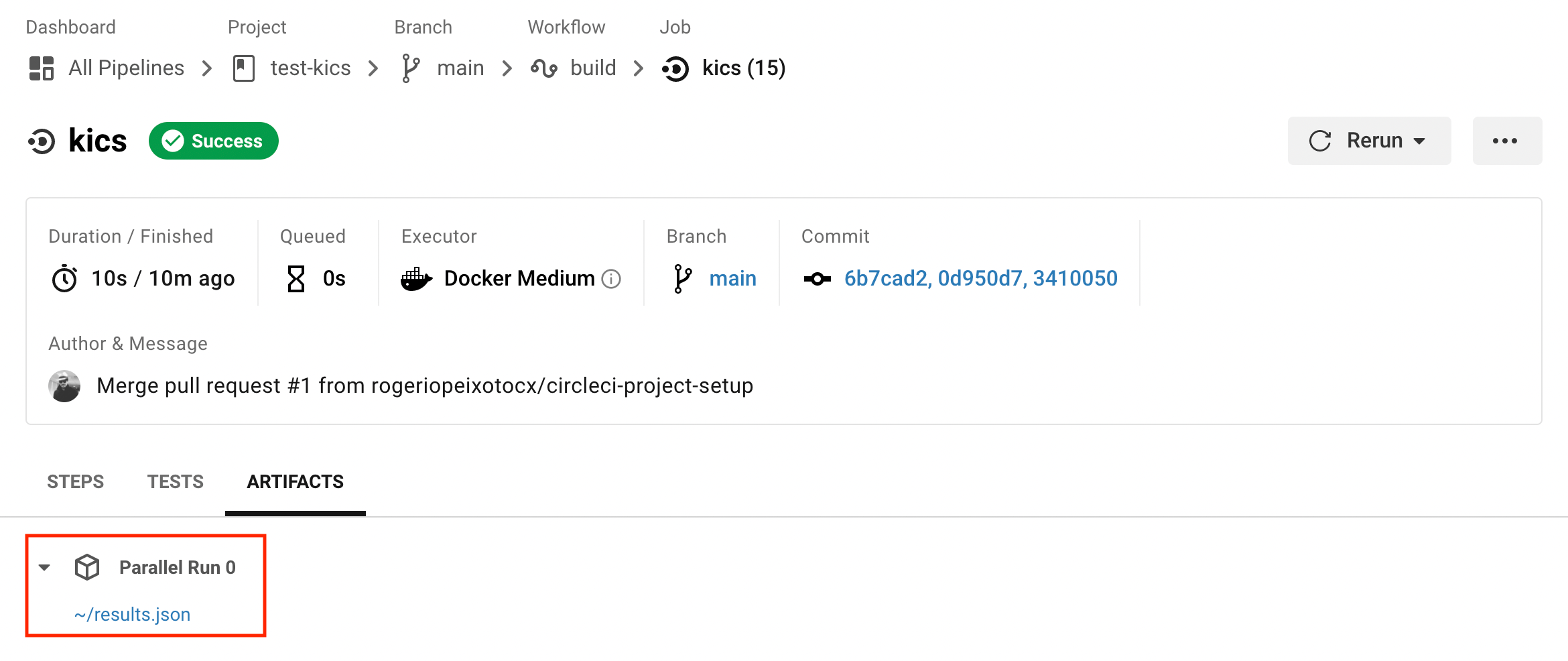The image size is (1568, 661).
Task: Click the commit key icon before 6b7cad2
Action: click(x=818, y=278)
